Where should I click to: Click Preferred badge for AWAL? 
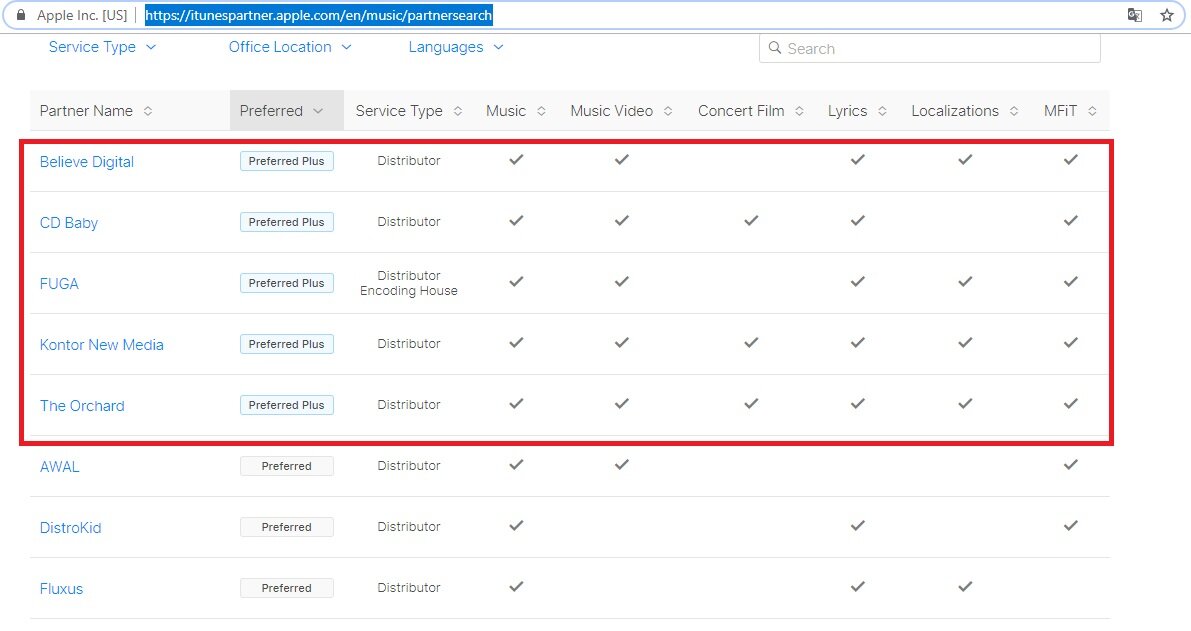point(286,466)
